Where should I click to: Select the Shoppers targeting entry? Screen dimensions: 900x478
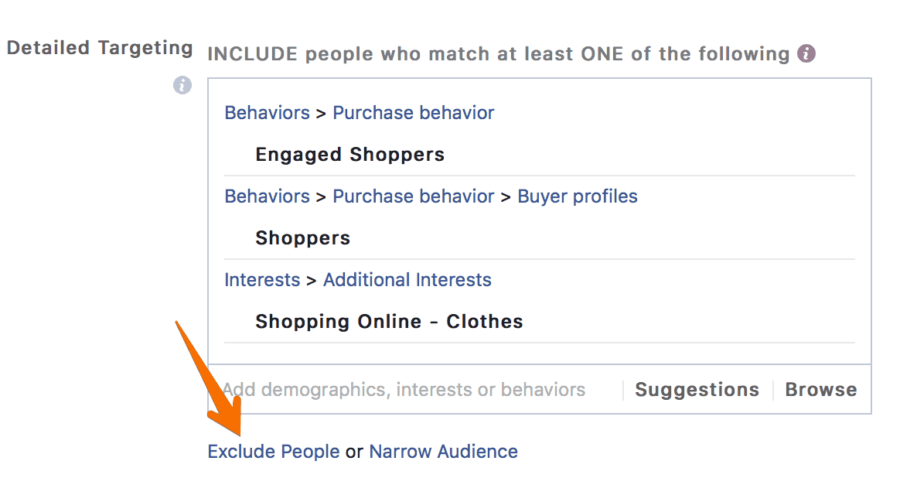(x=302, y=238)
